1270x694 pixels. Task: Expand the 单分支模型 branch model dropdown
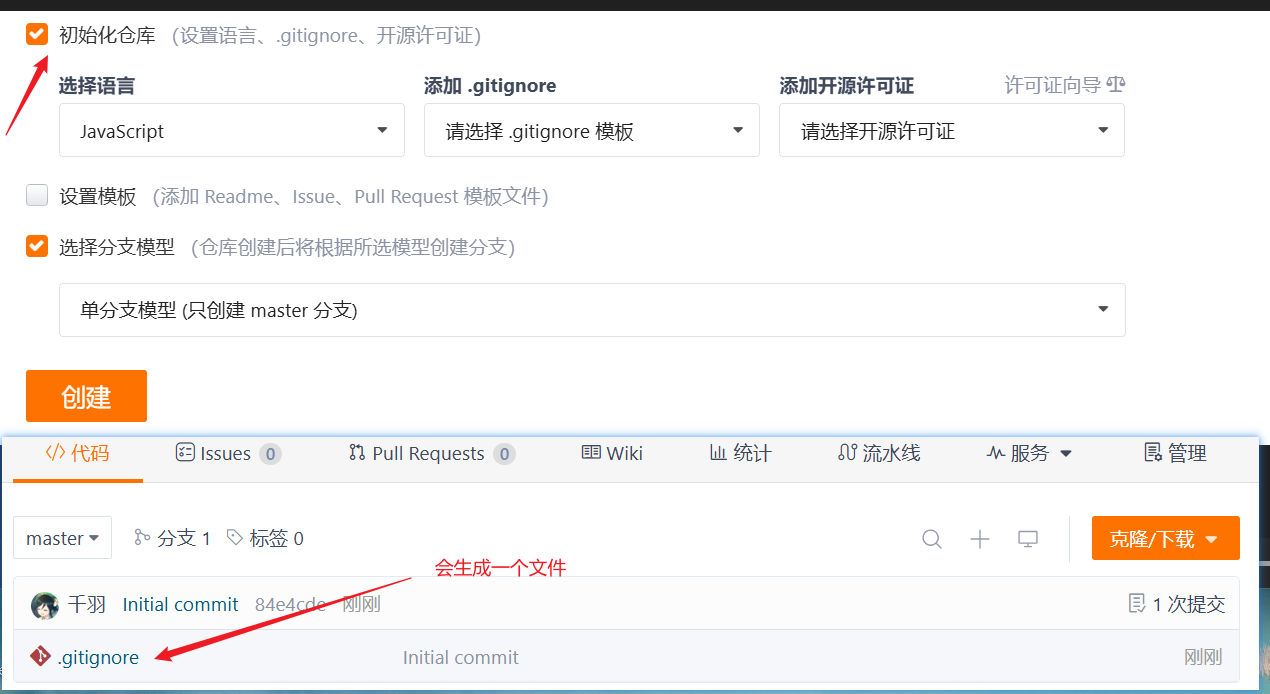(592, 310)
